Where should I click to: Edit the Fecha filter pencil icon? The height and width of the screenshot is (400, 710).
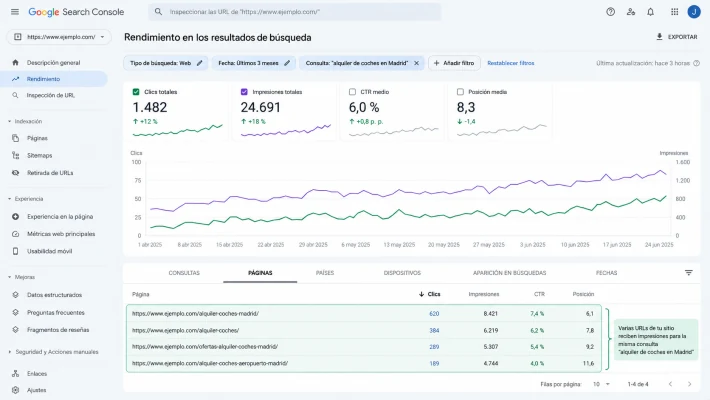point(287,63)
